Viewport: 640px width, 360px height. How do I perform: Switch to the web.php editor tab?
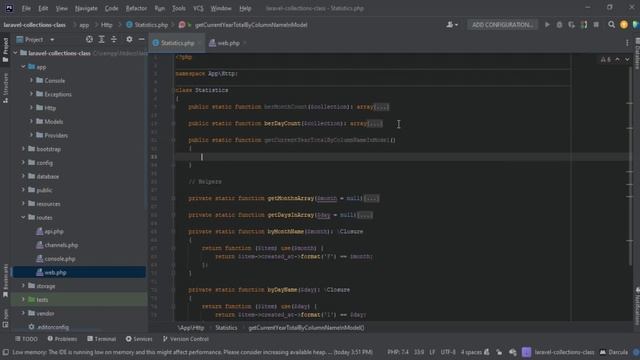(x=227, y=43)
